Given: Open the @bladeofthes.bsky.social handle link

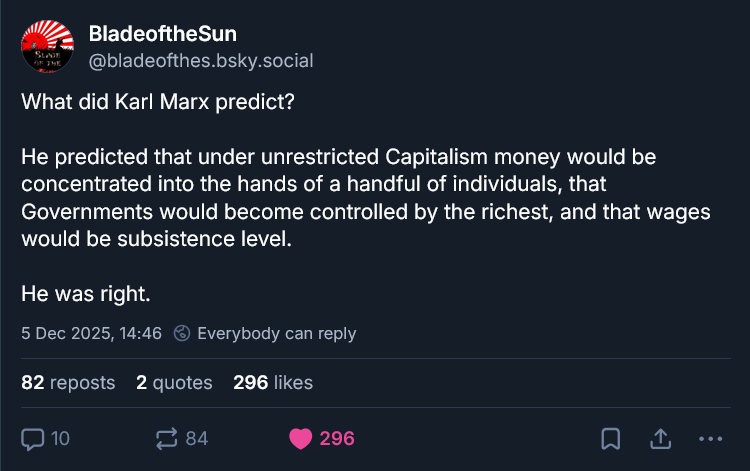Looking at the screenshot, I should (201, 60).
